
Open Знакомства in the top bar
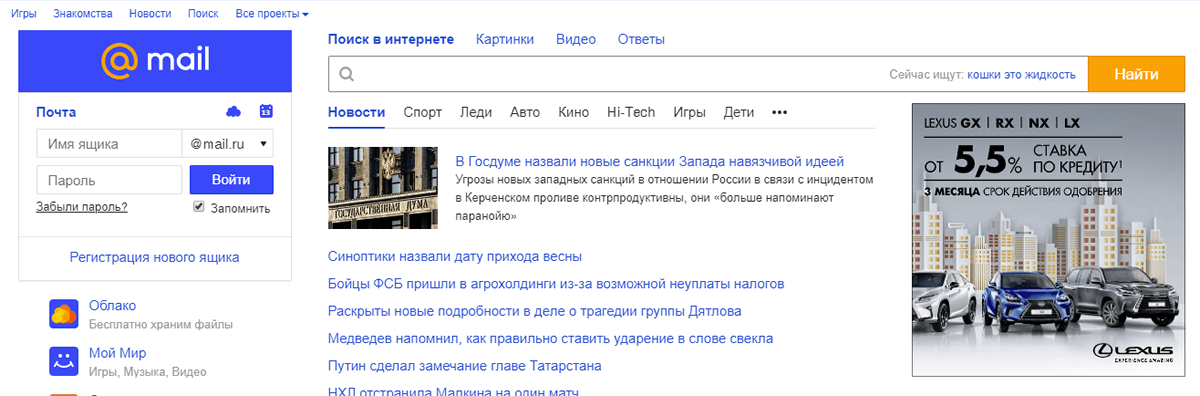click(x=84, y=14)
